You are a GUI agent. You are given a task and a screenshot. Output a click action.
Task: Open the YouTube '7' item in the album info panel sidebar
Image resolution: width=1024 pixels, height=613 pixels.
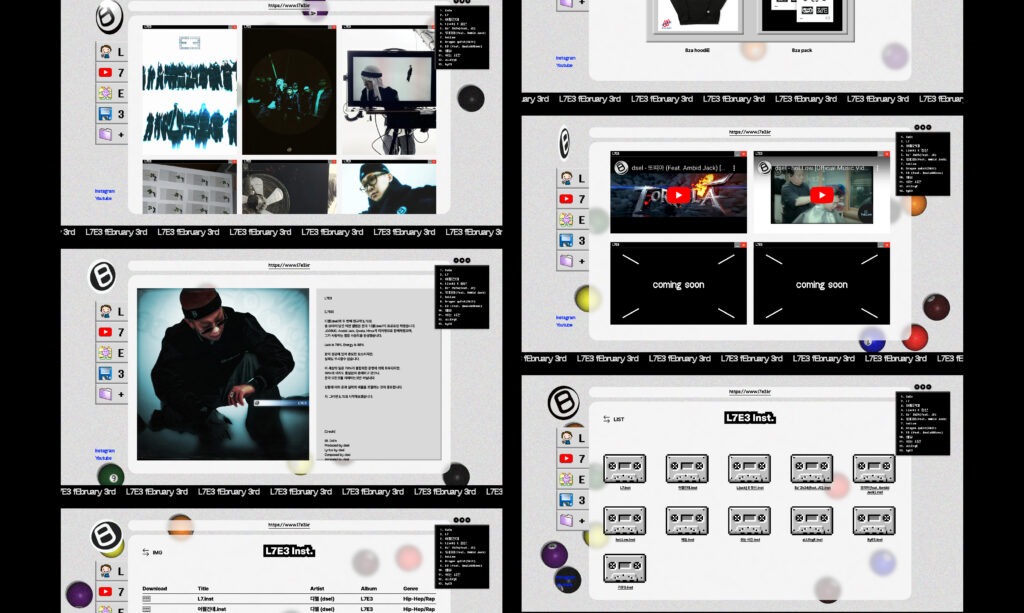coord(112,332)
